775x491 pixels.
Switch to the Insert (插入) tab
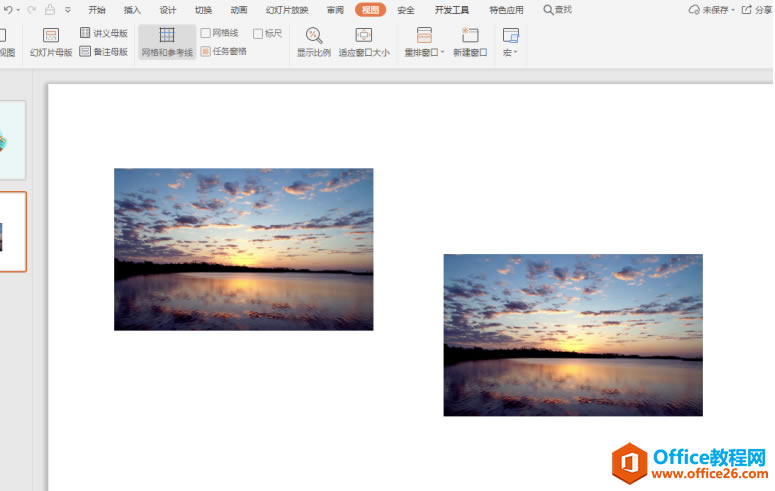tap(132, 10)
